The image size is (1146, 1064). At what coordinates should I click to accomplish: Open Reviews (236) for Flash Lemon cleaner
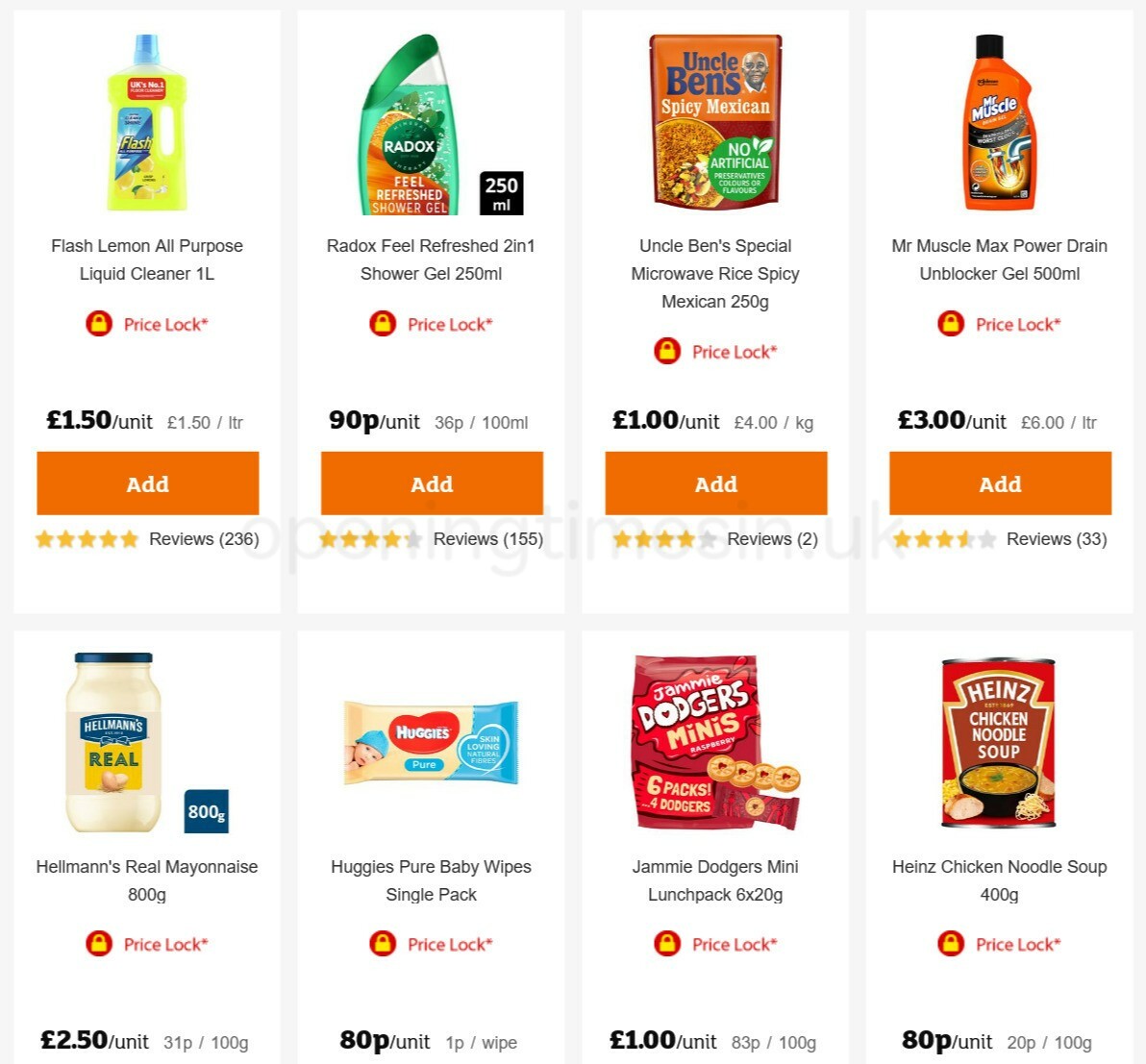pyautogui.click(x=203, y=539)
